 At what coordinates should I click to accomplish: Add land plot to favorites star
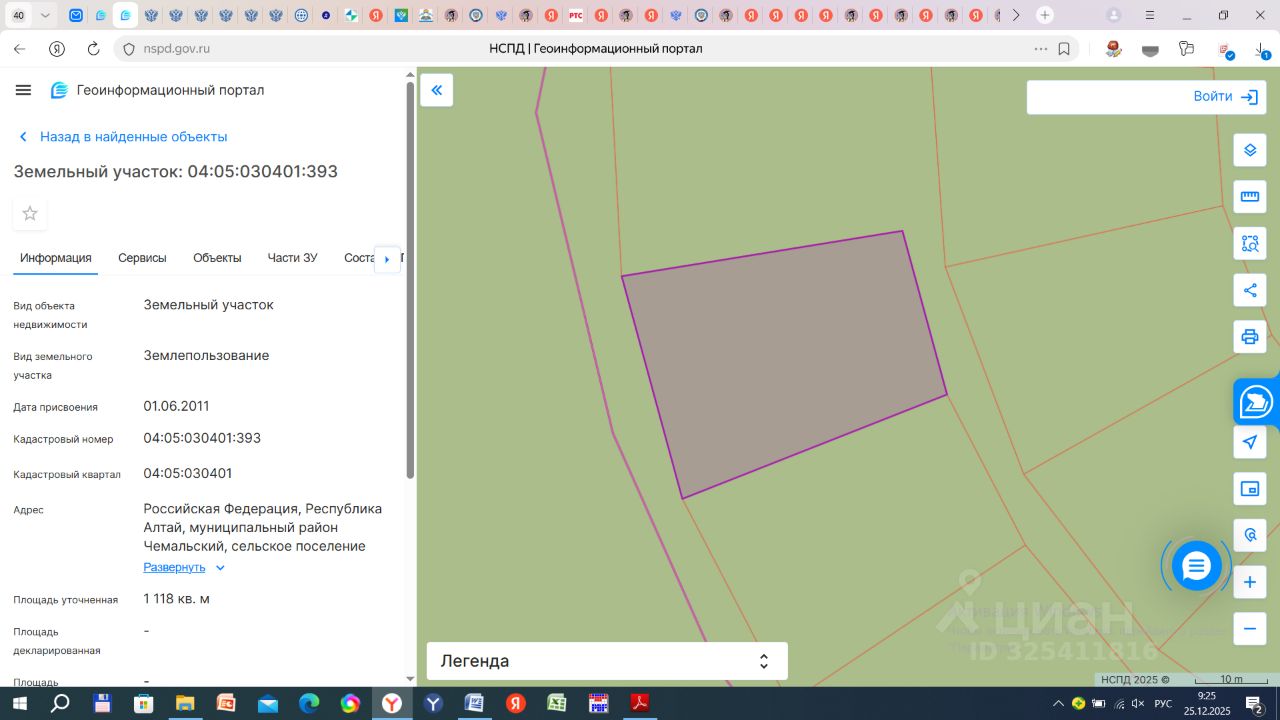coord(30,213)
